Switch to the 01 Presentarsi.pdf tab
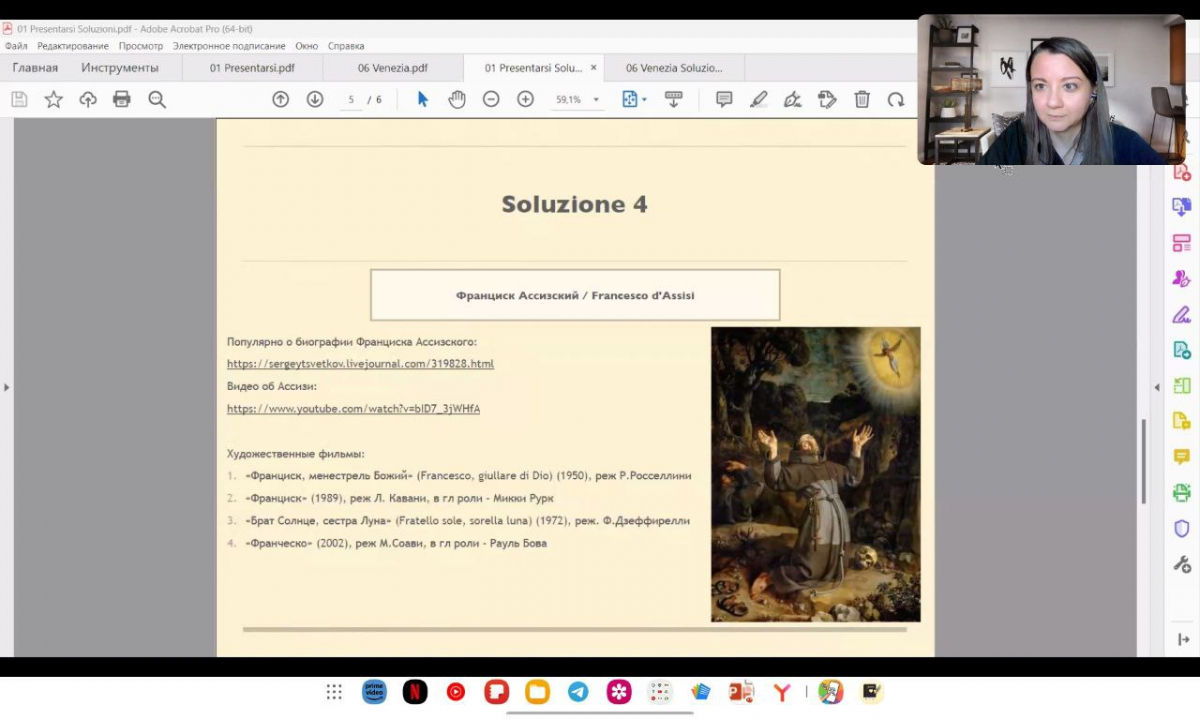 pos(252,68)
